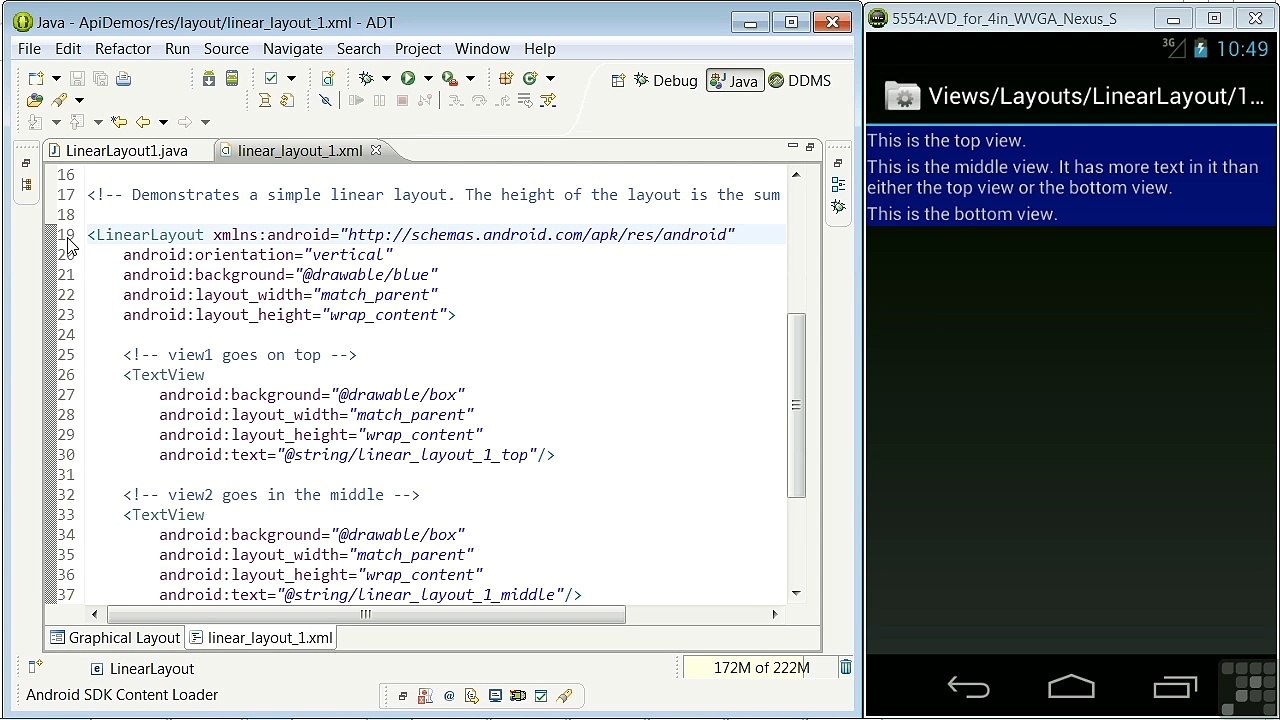Switch to the DDMS perspective

[x=800, y=81]
